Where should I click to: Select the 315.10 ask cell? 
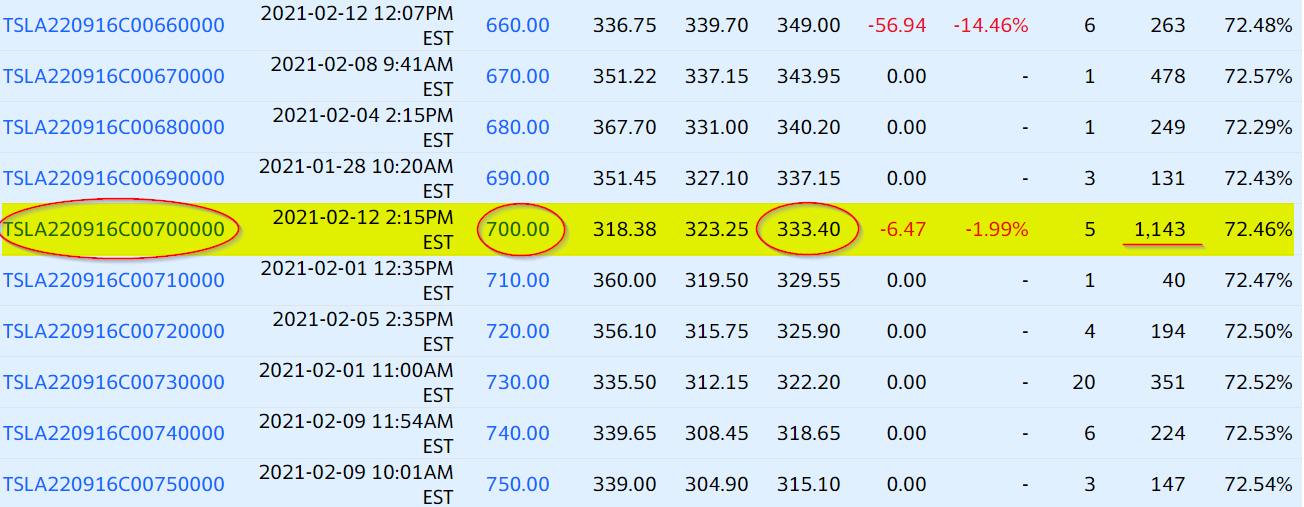point(808,484)
